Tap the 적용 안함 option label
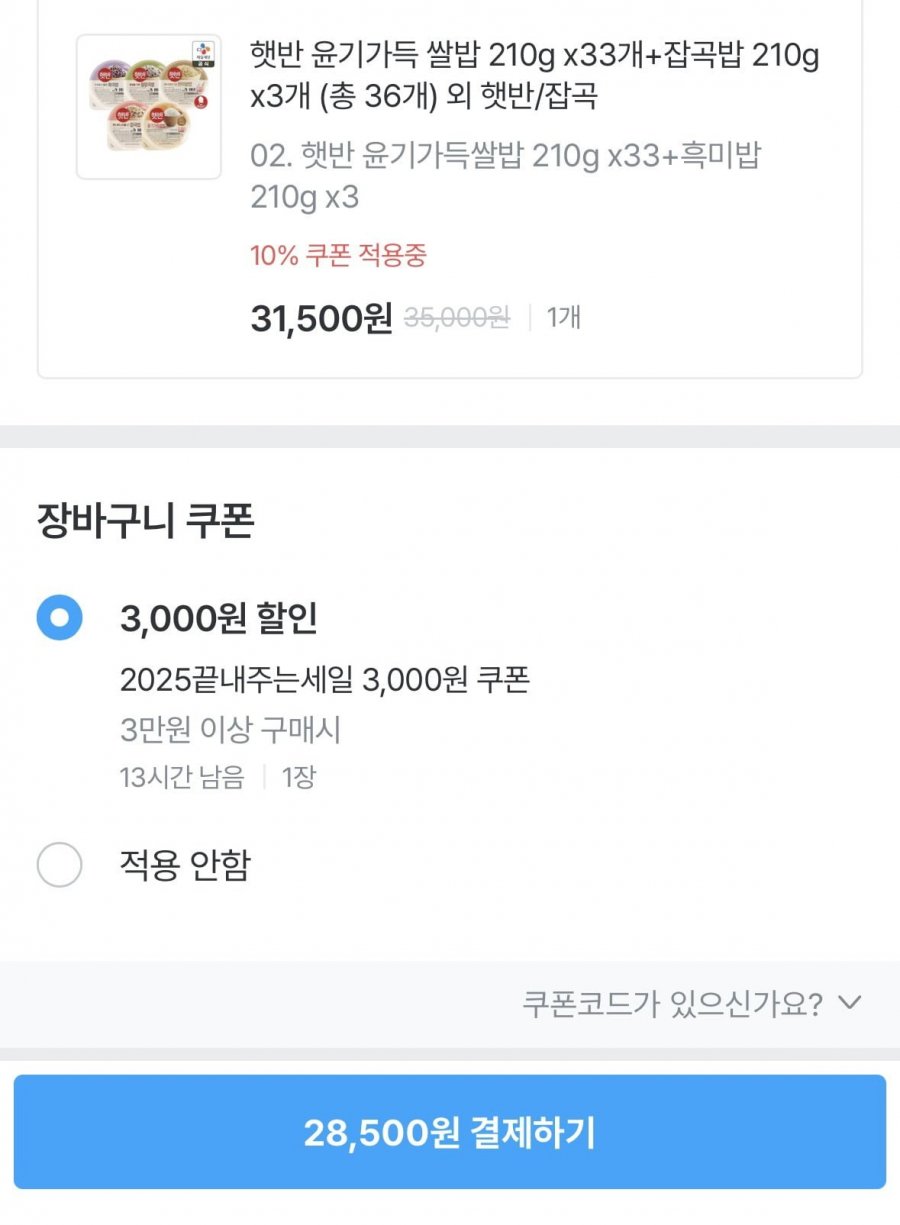Image resolution: width=900 pixels, height=1225 pixels. (185, 865)
